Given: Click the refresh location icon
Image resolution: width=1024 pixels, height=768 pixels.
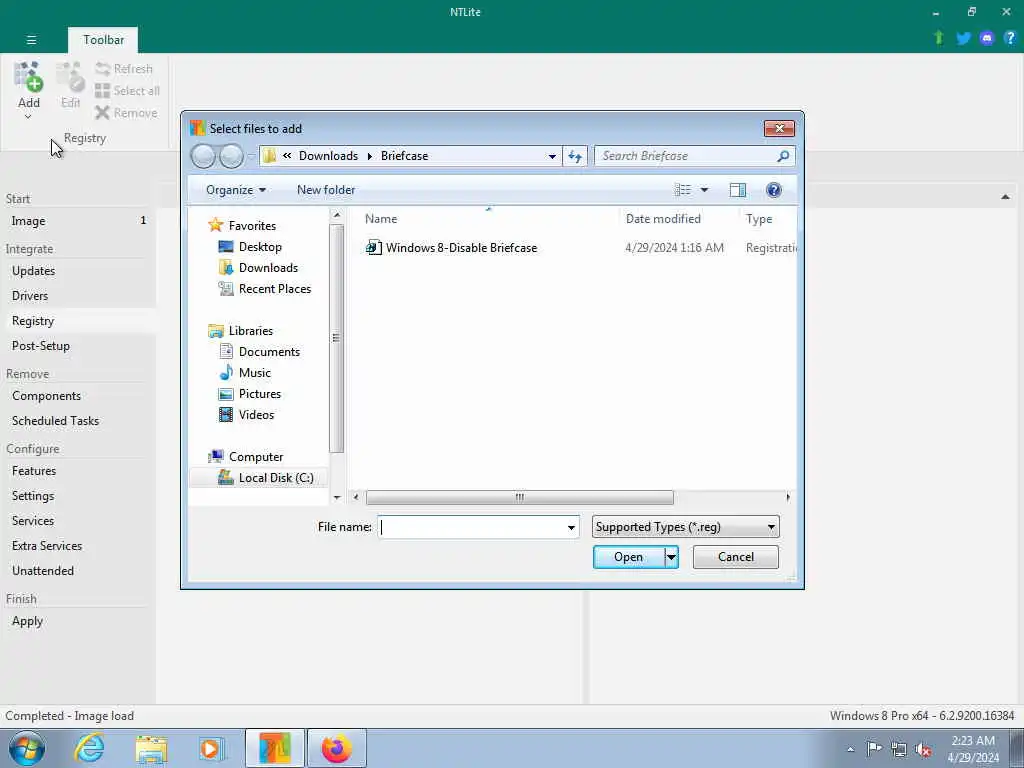Looking at the screenshot, I should 575,156.
